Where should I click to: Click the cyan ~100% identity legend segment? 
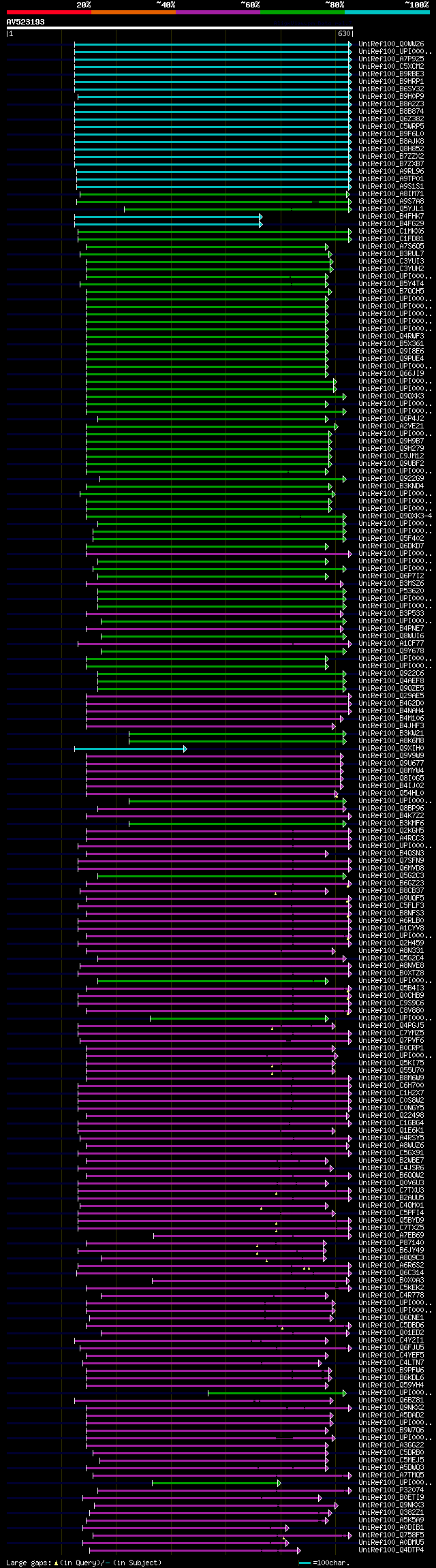(x=387, y=12)
